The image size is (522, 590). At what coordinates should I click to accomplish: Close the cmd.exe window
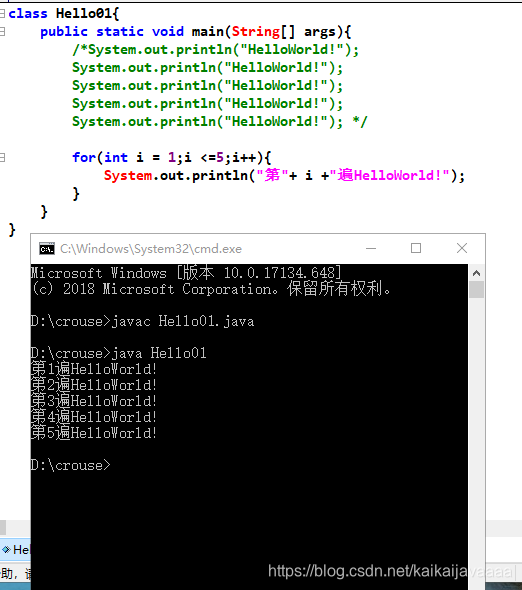pos(462,248)
